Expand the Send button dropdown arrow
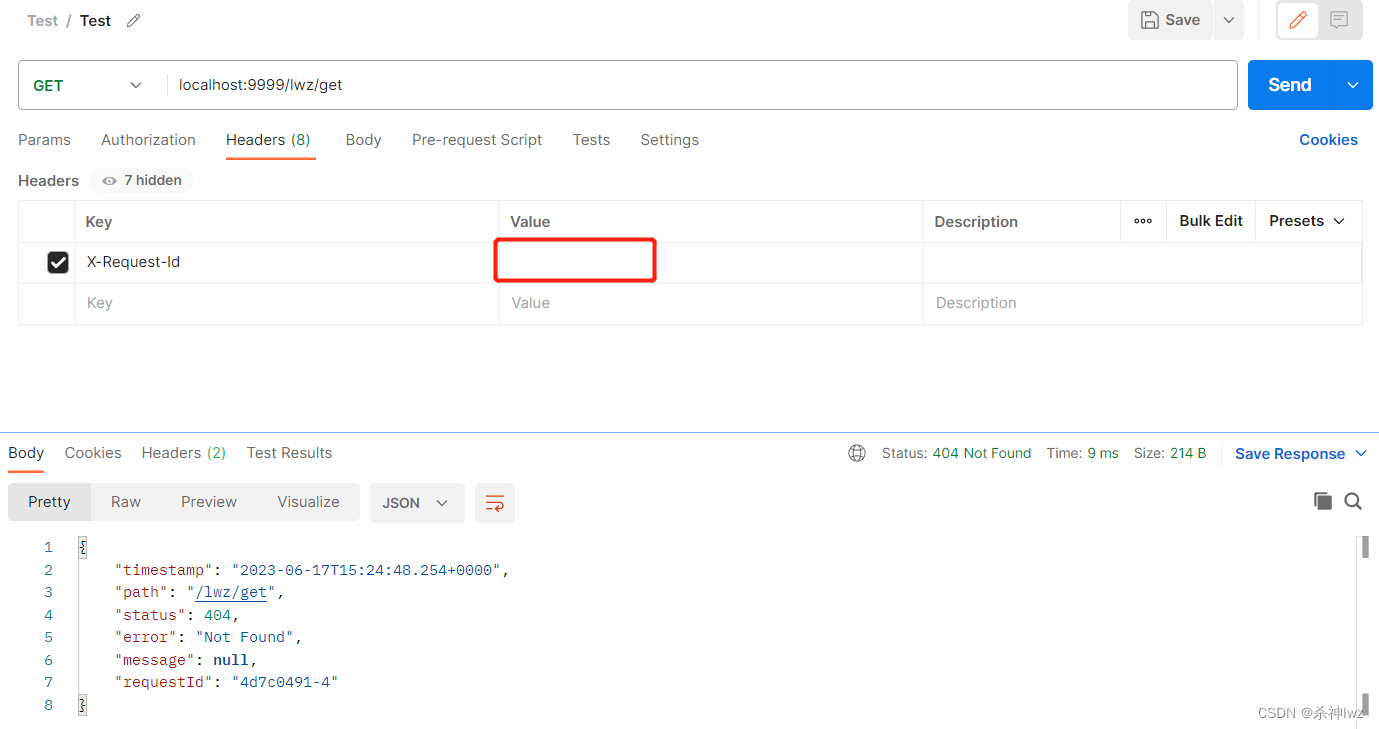 click(x=1353, y=85)
